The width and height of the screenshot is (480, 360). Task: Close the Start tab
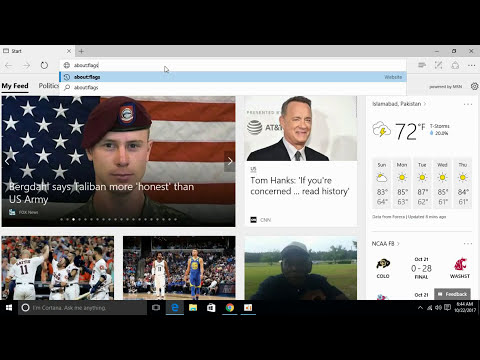click(x=69, y=51)
